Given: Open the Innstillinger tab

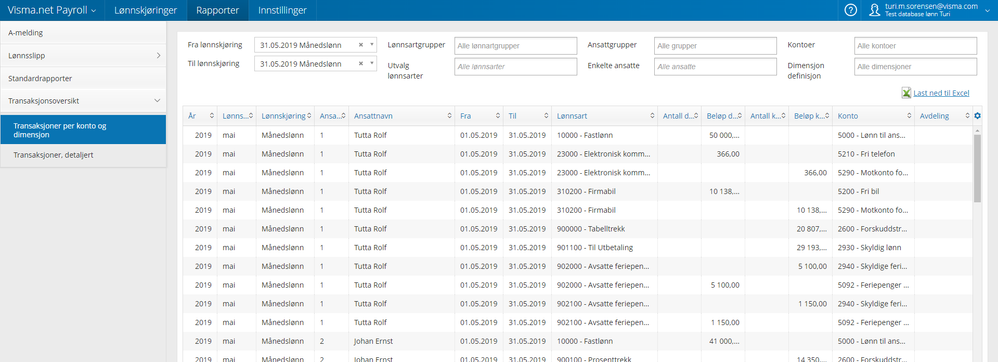Looking at the screenshot, I should click(282, 10).
